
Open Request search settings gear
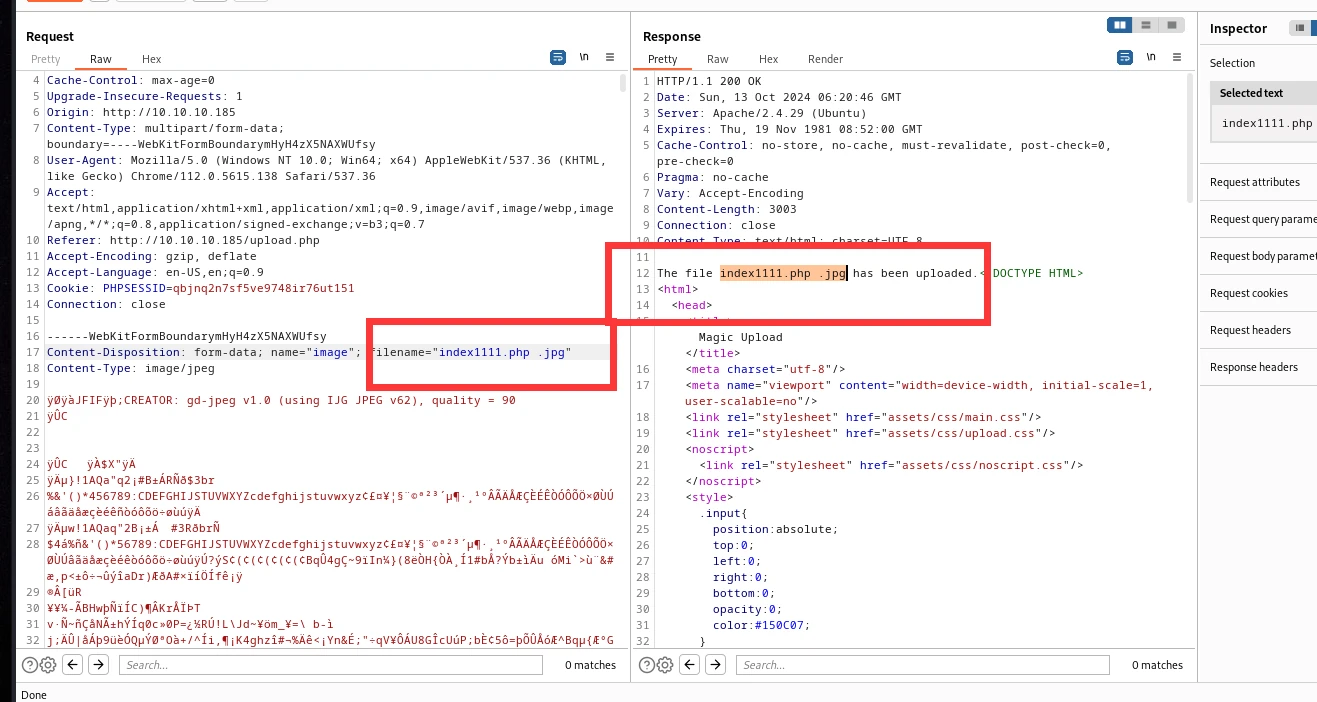[x=47, y=665]
